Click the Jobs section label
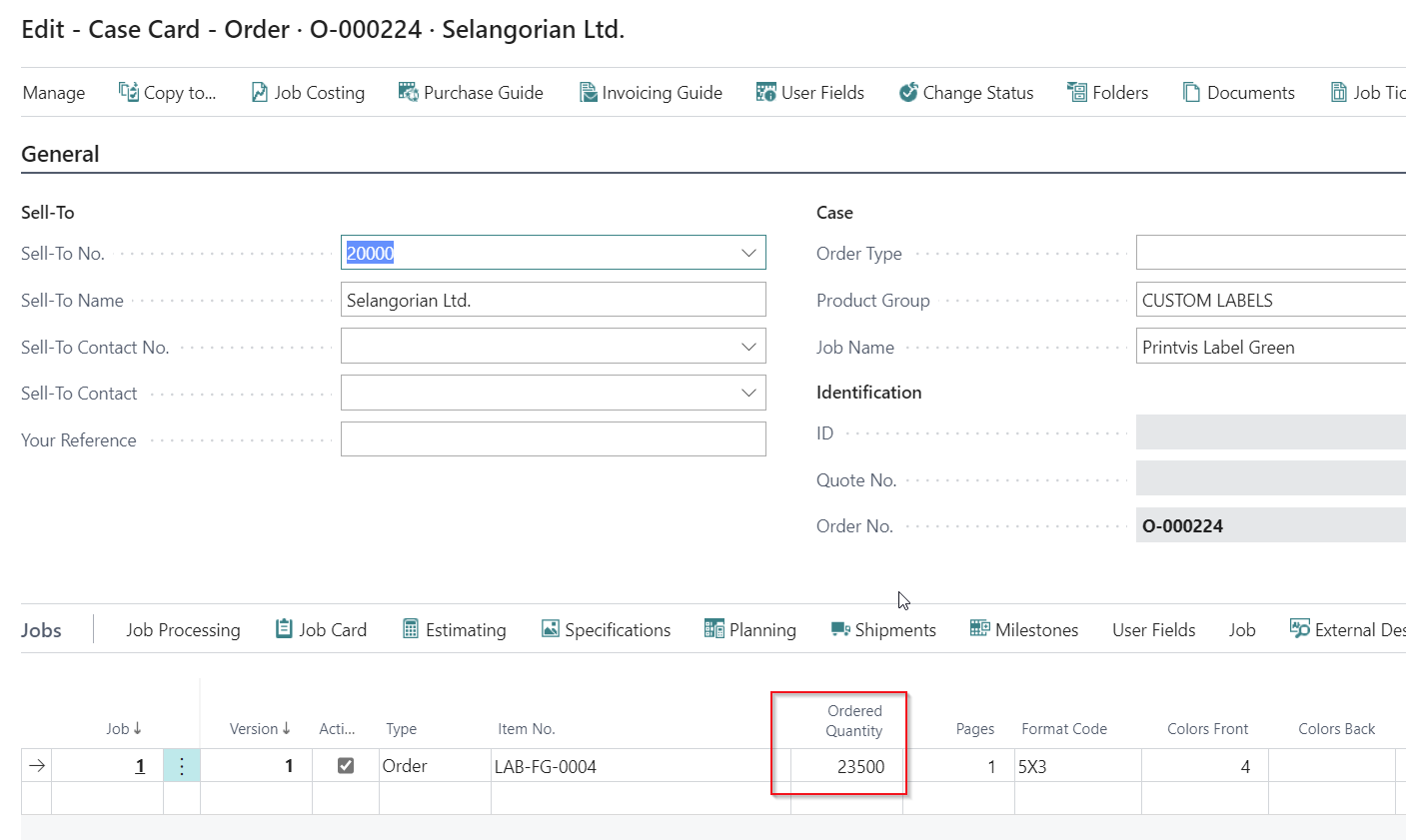 (x=41, y=630)
